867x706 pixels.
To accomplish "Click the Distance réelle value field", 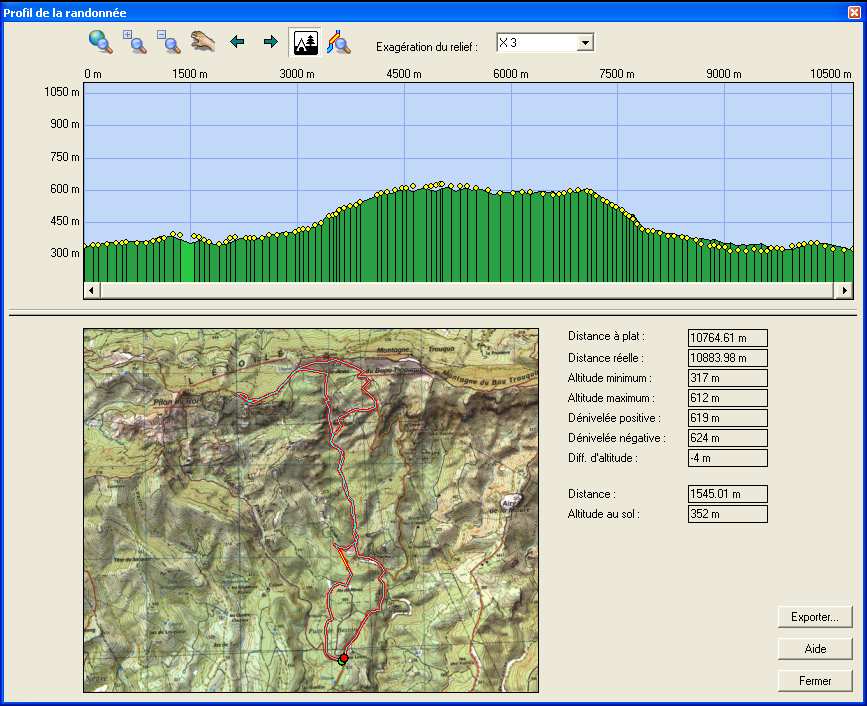I will (x=728, y=358).
